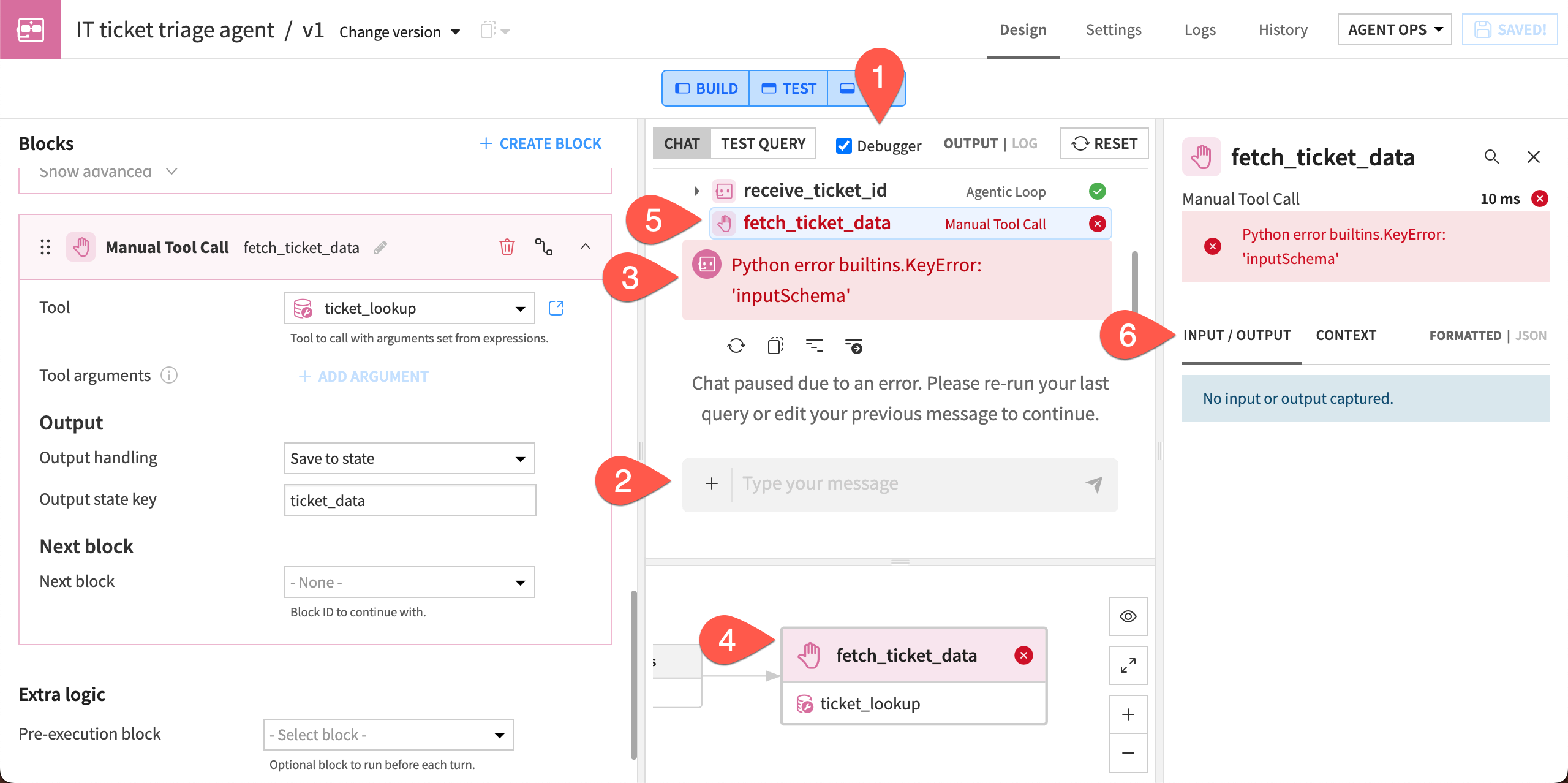This screenshot has height=783, width=1568.
Task: Zoom out on the flow graph
Action: 1128,753
